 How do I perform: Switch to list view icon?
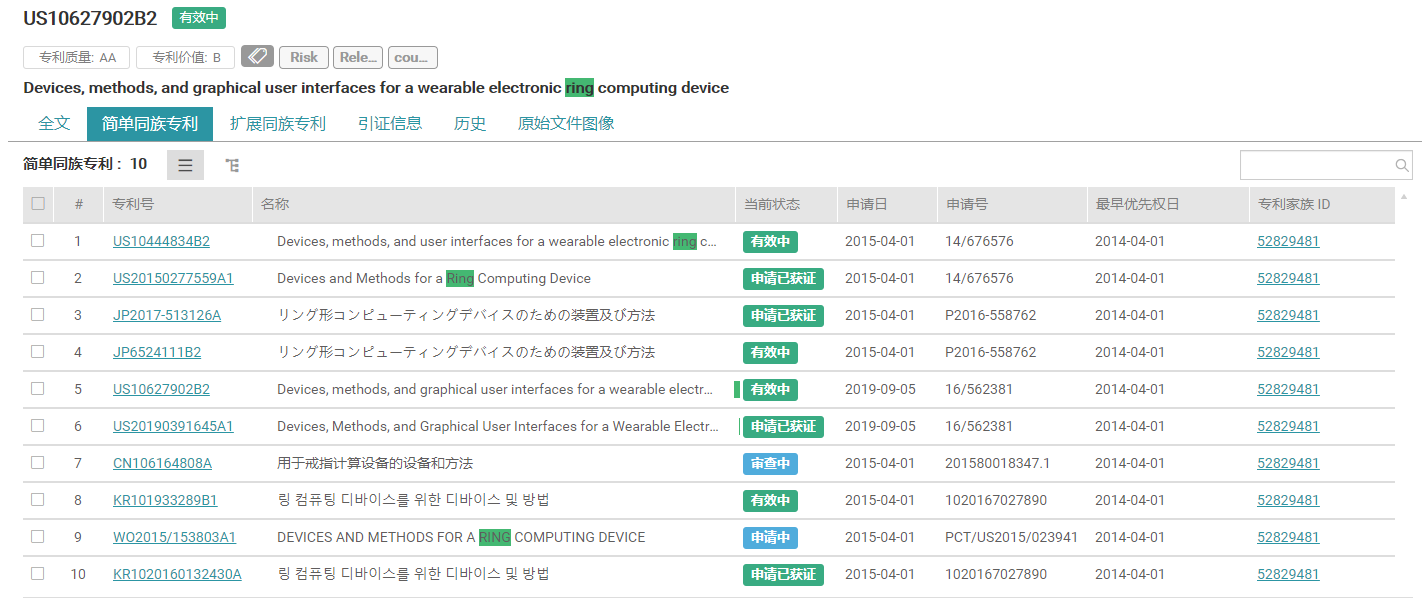point(185,165)
